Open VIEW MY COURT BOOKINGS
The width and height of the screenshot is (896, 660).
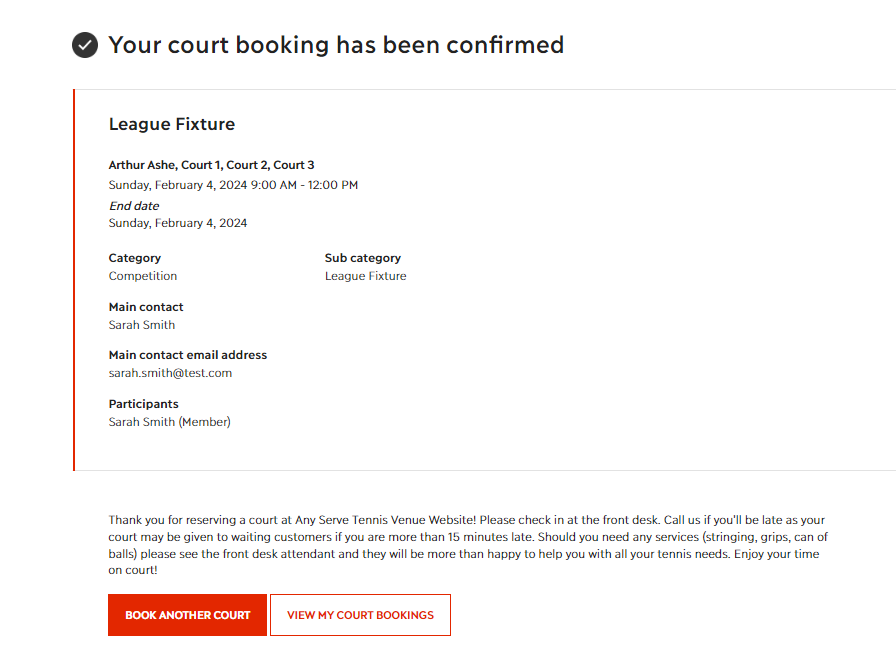361,615
